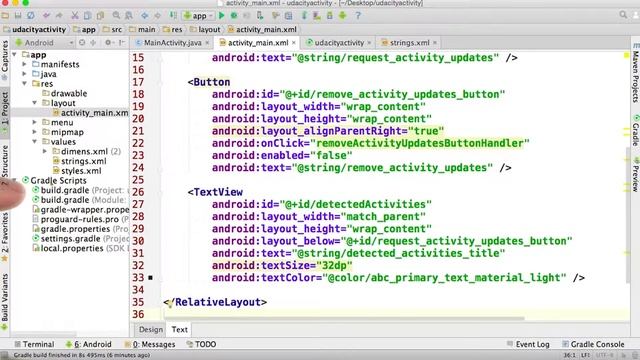Click the Search Everywhere magnifier icon
This screenshot has height=360, width=640.
coord(623,15)
